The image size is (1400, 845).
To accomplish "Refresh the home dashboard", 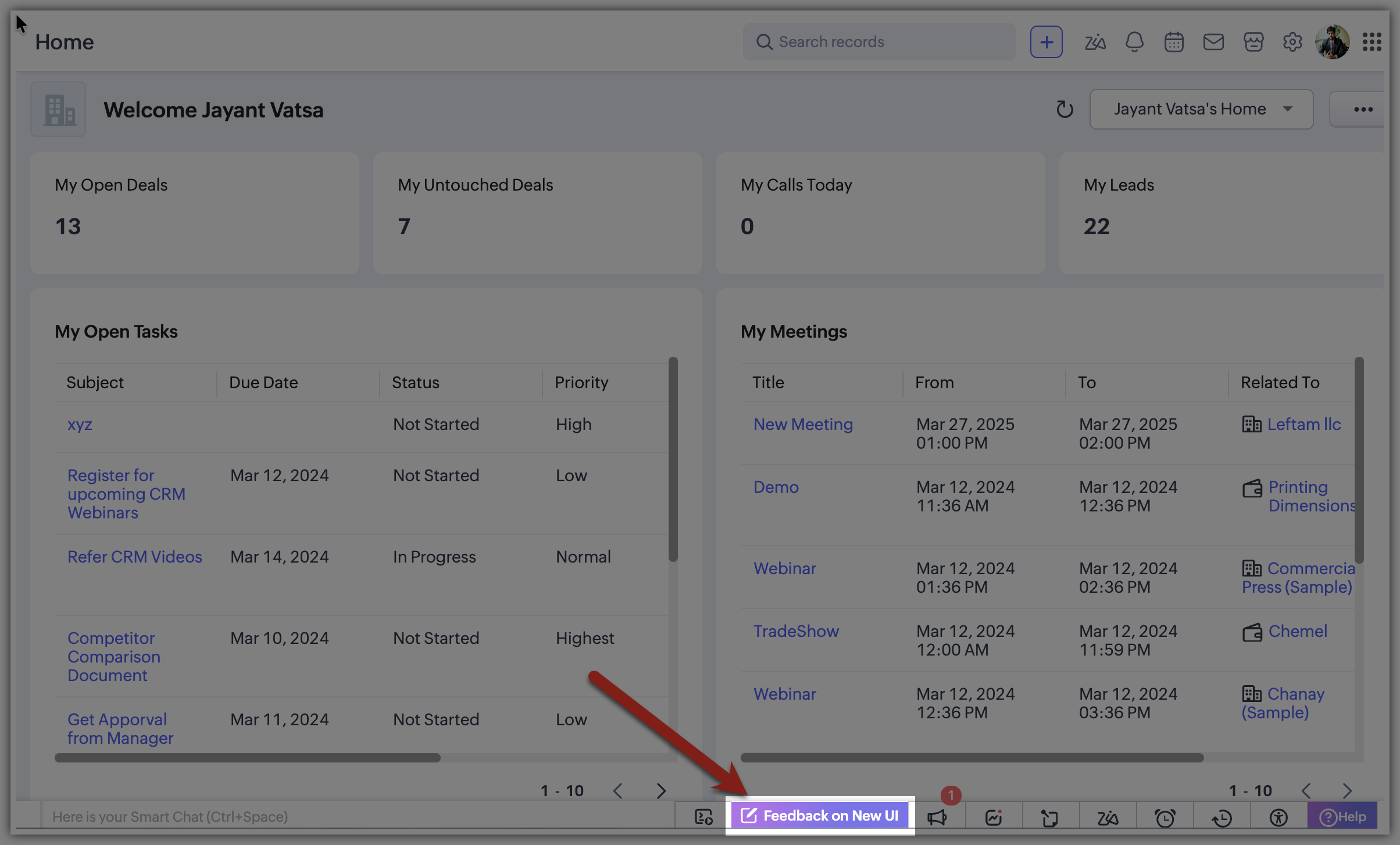I will pos(1065,109).
